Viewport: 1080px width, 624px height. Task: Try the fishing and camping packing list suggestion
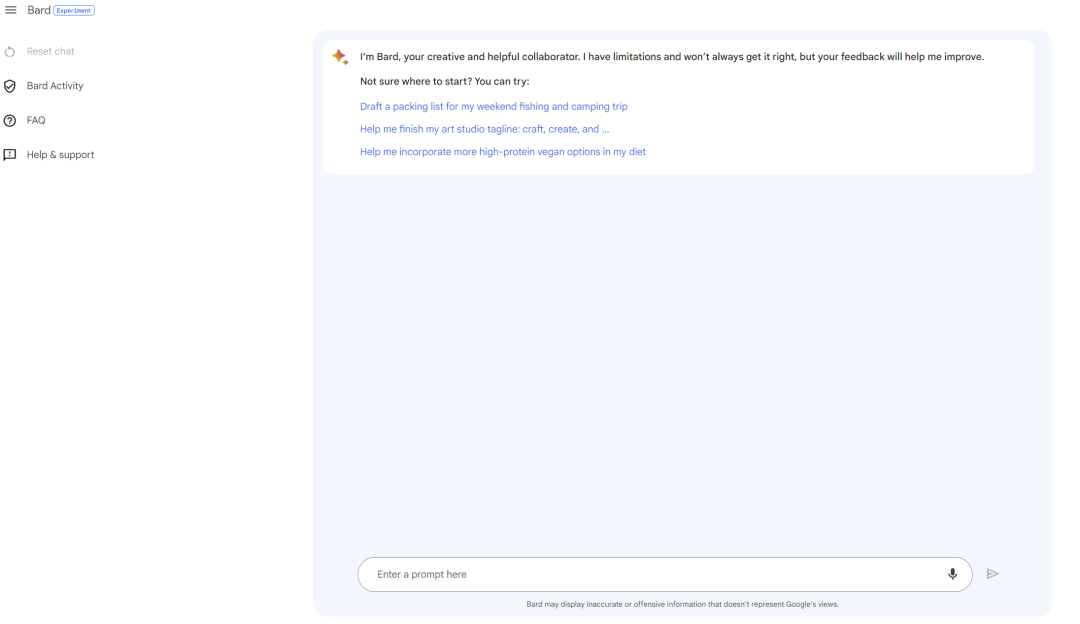click(494, 106)
